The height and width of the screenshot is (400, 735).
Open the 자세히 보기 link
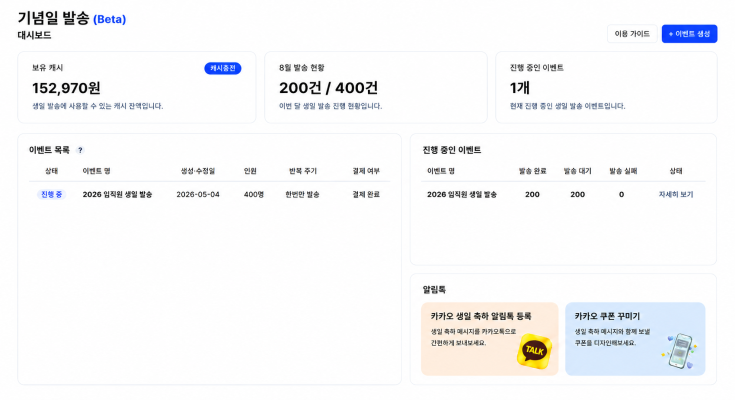point(675,194)
